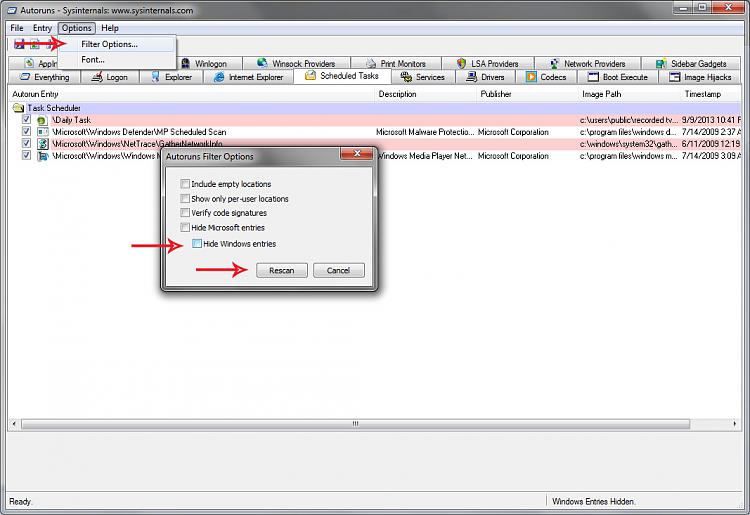Image resolution: width=750 pixels, height=515 pixels.
Task: Click the green Daily Task entry icon
Action: pos(42,121)
